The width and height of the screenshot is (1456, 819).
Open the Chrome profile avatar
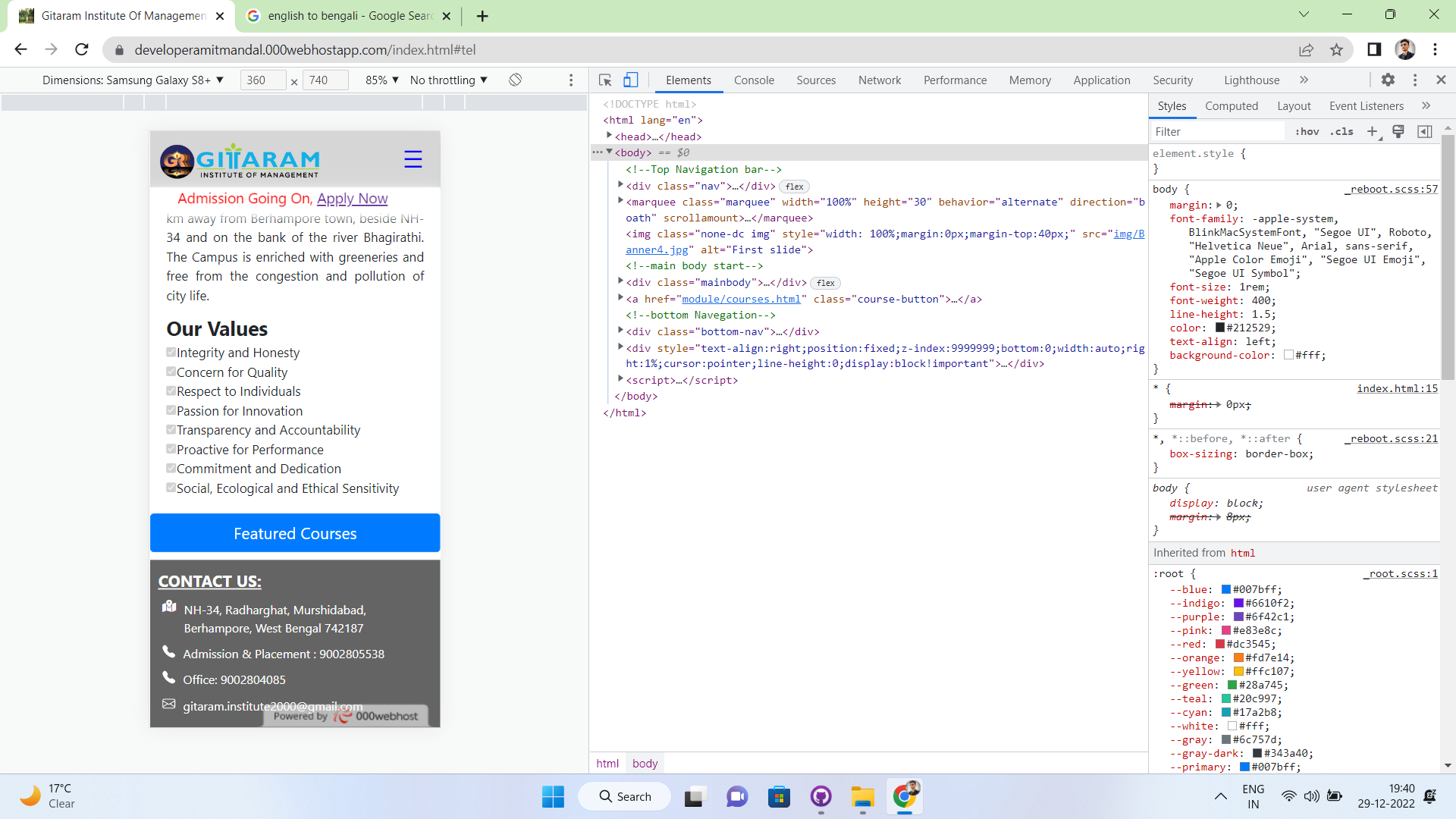point(1405,50)
